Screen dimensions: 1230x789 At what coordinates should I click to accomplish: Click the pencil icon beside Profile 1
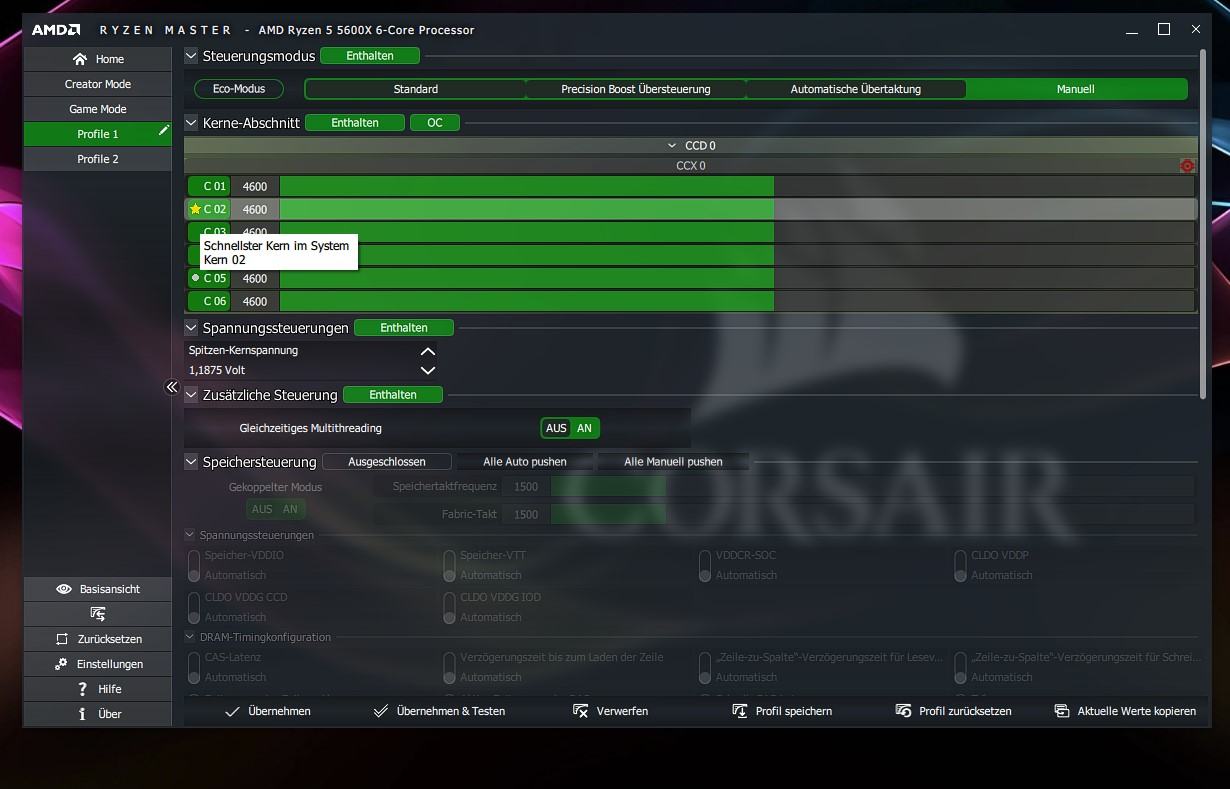[x=164, y=131]
